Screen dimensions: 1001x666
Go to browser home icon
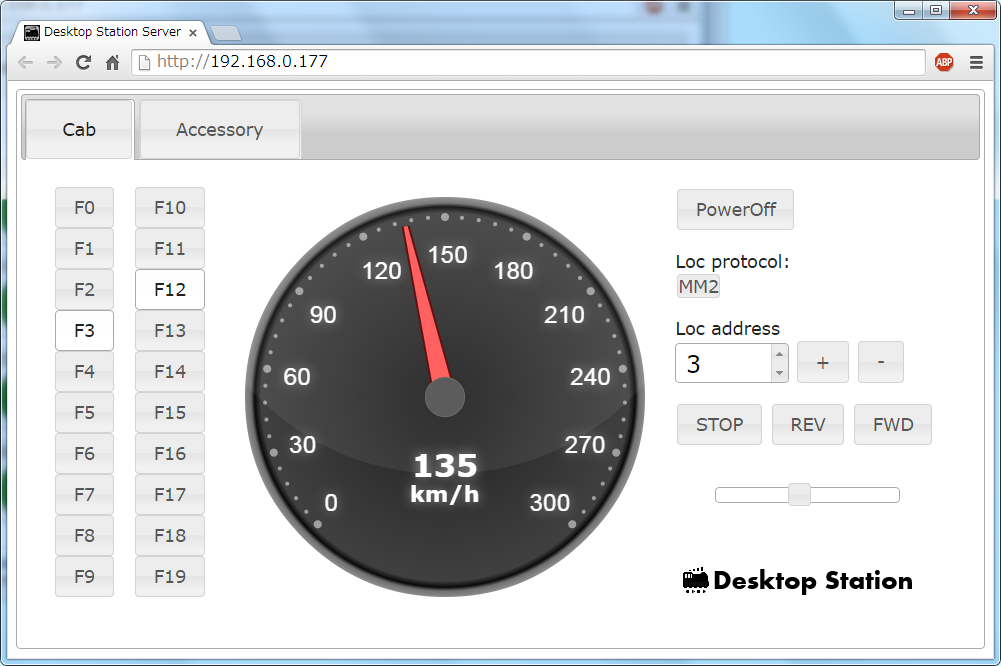coord(112,62)
